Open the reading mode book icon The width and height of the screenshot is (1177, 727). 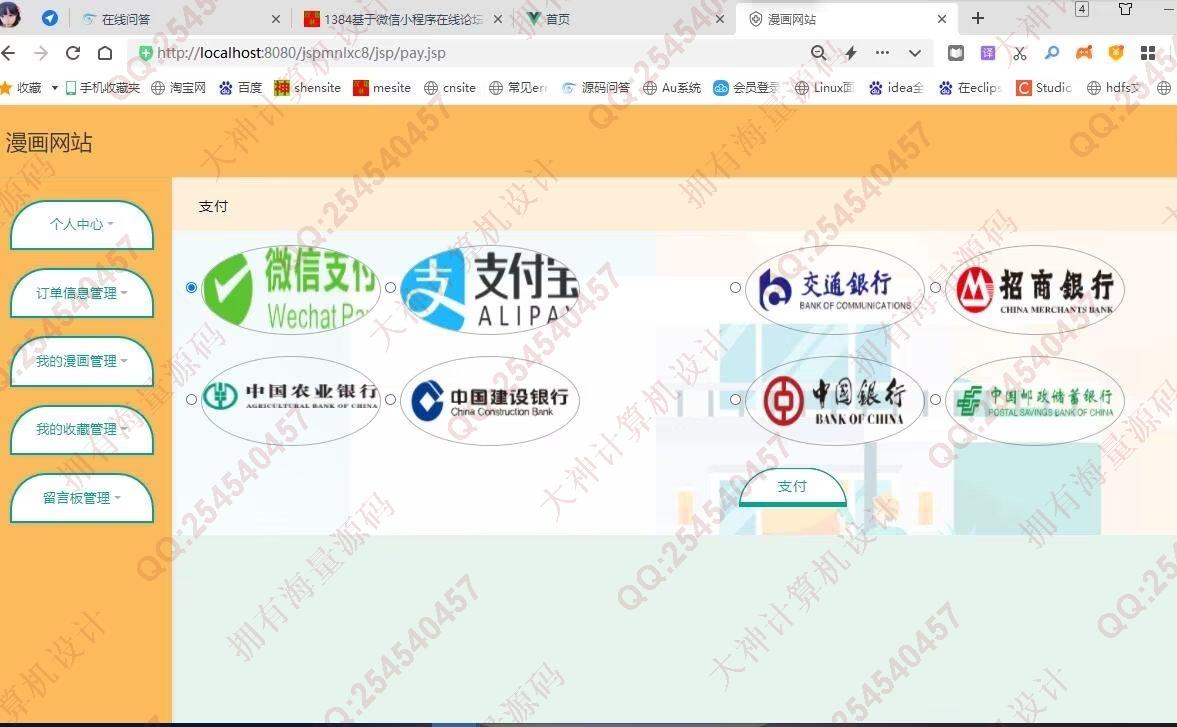(956, 53)
